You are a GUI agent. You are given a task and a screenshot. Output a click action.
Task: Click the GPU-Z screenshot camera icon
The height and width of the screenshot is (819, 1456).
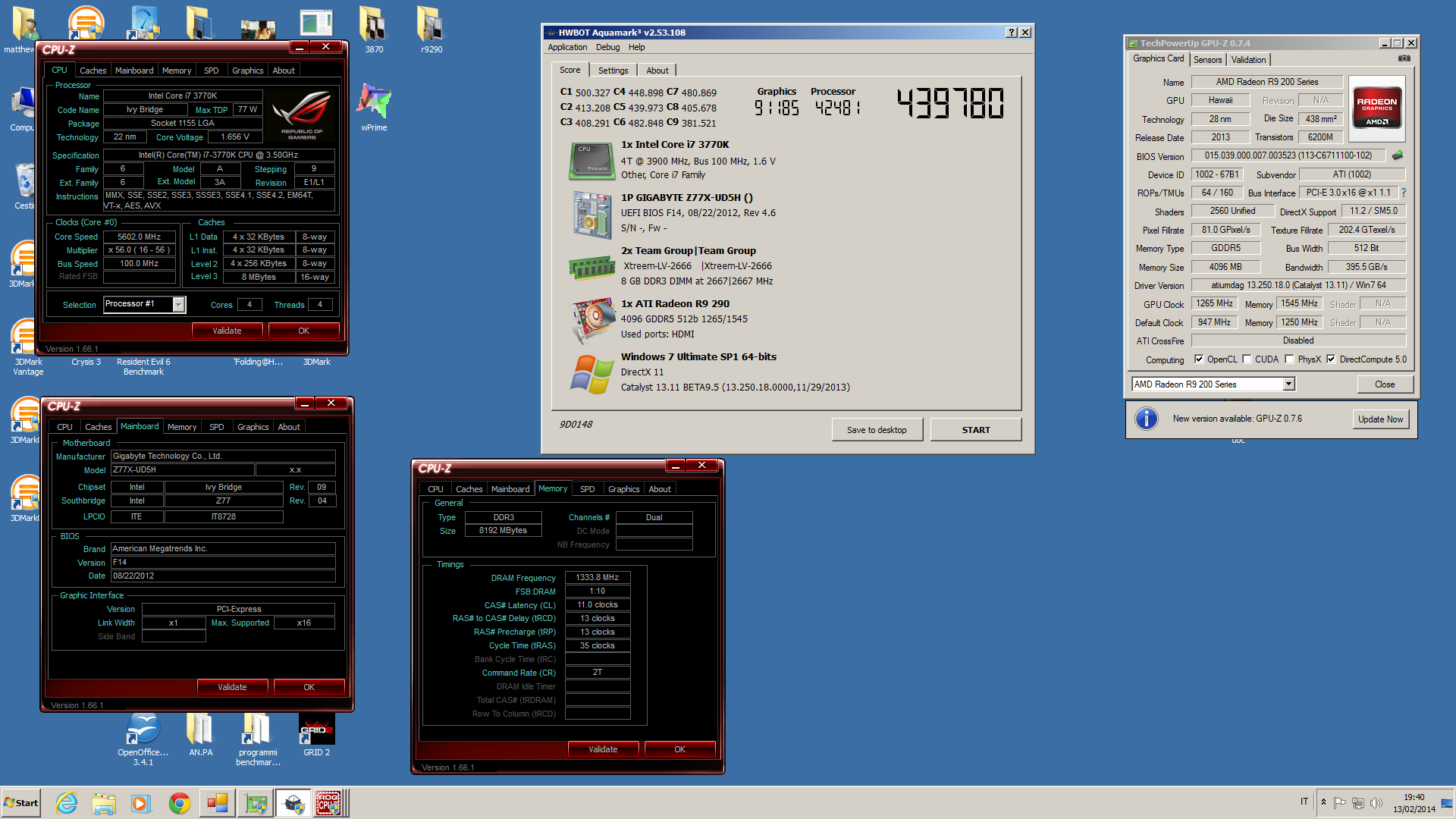pos(1404,58)
